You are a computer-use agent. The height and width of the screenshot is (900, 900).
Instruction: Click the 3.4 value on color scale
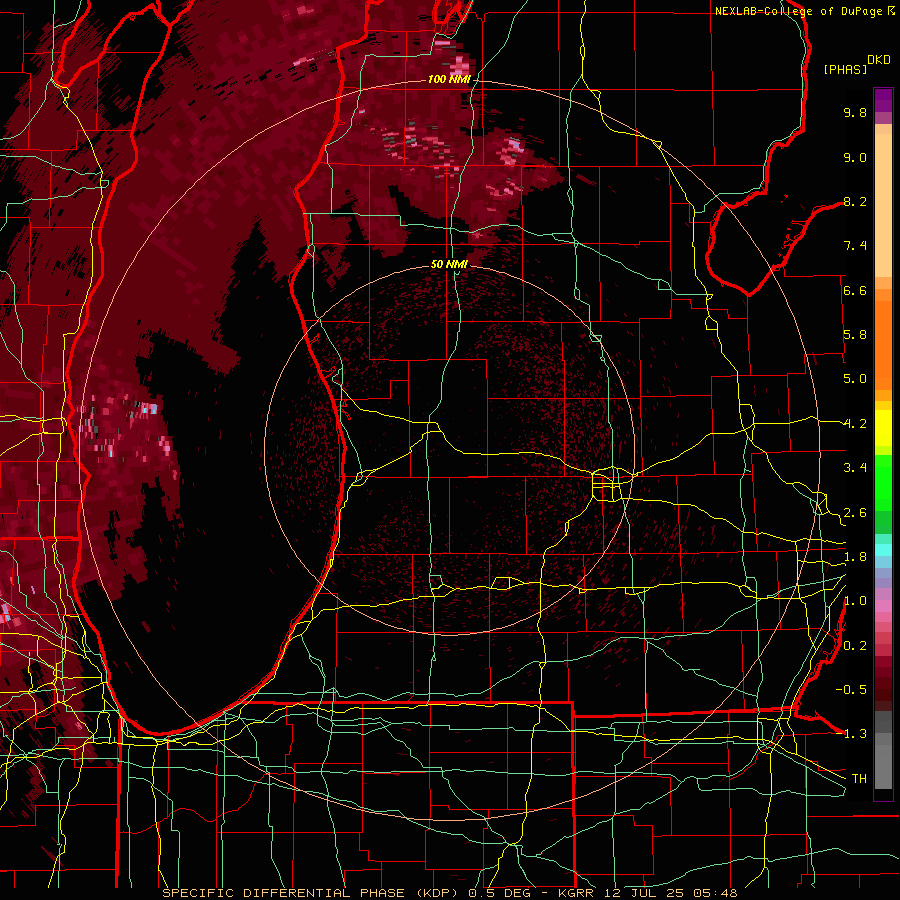coord(855,468)
